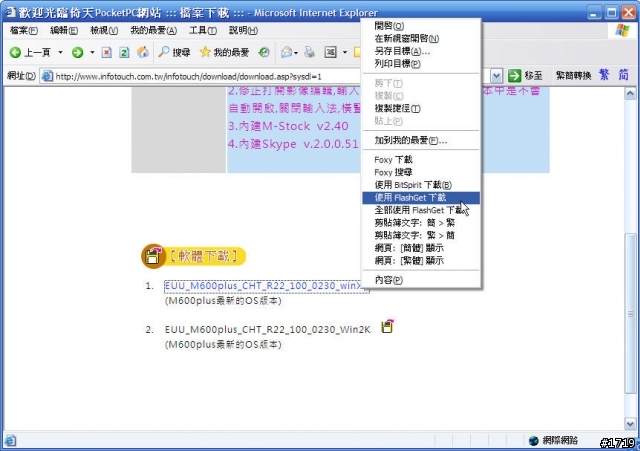
Task: Select Foxy 搜尋 context entry
Action: point(421,172)
